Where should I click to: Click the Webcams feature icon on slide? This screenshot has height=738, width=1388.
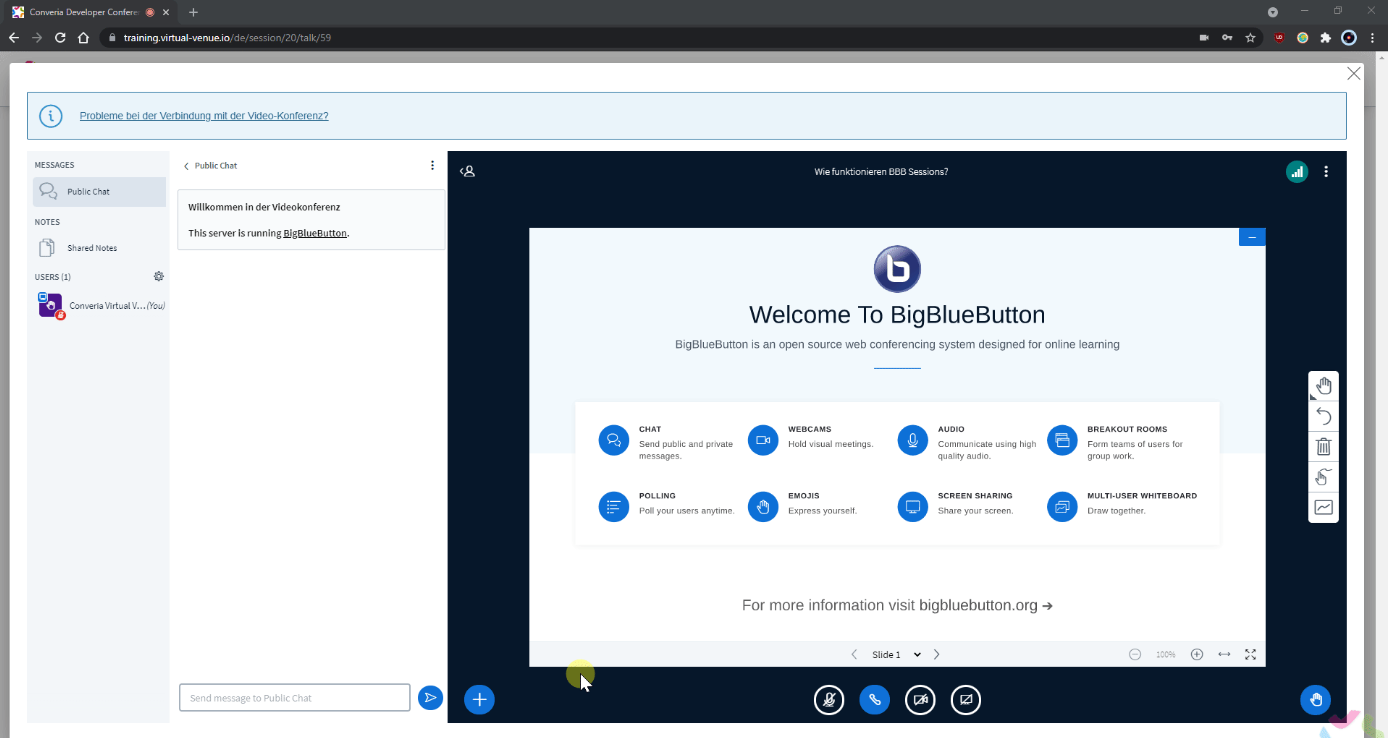click(763, 441)
